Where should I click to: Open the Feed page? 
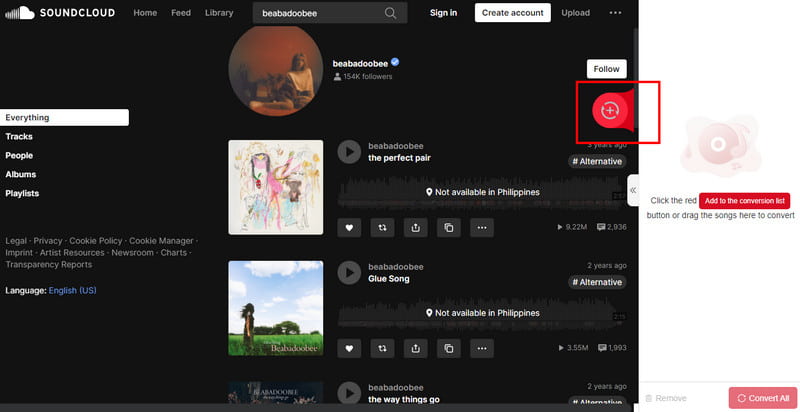(181, 13)
